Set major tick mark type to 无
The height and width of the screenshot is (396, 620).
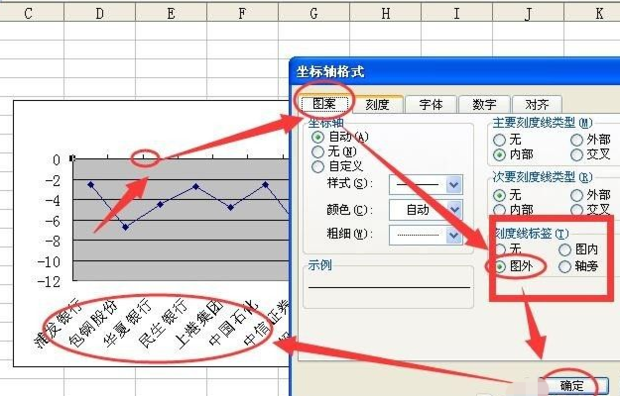(499, 139)
